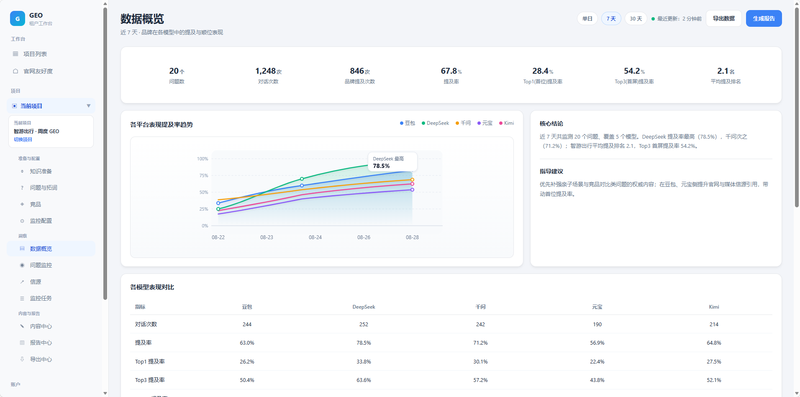Viewport: 800px width, 397px height.
Task: Open 内容中心 from its pencil icon
Action: tap(21, 326)
